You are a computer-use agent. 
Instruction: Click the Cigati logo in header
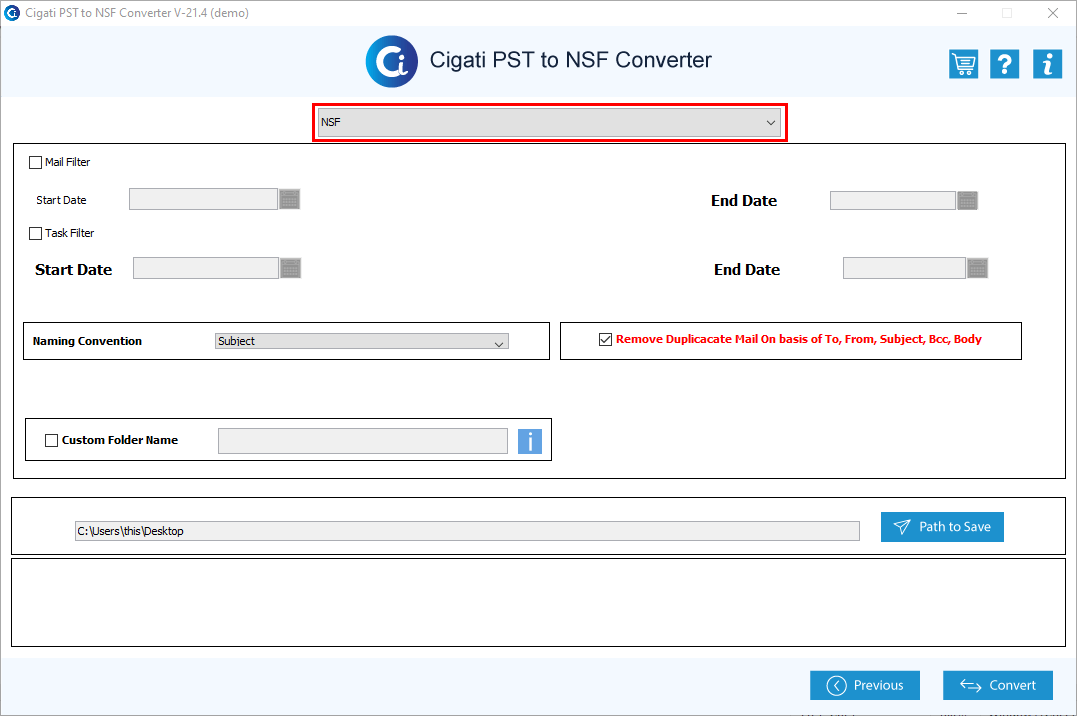392,61
